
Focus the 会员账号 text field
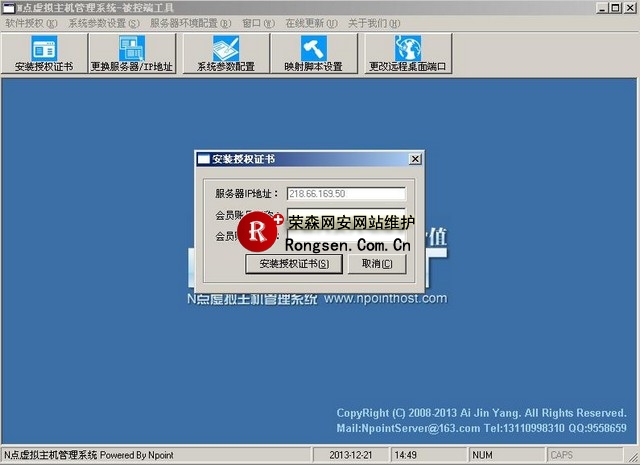coord(346,215)
